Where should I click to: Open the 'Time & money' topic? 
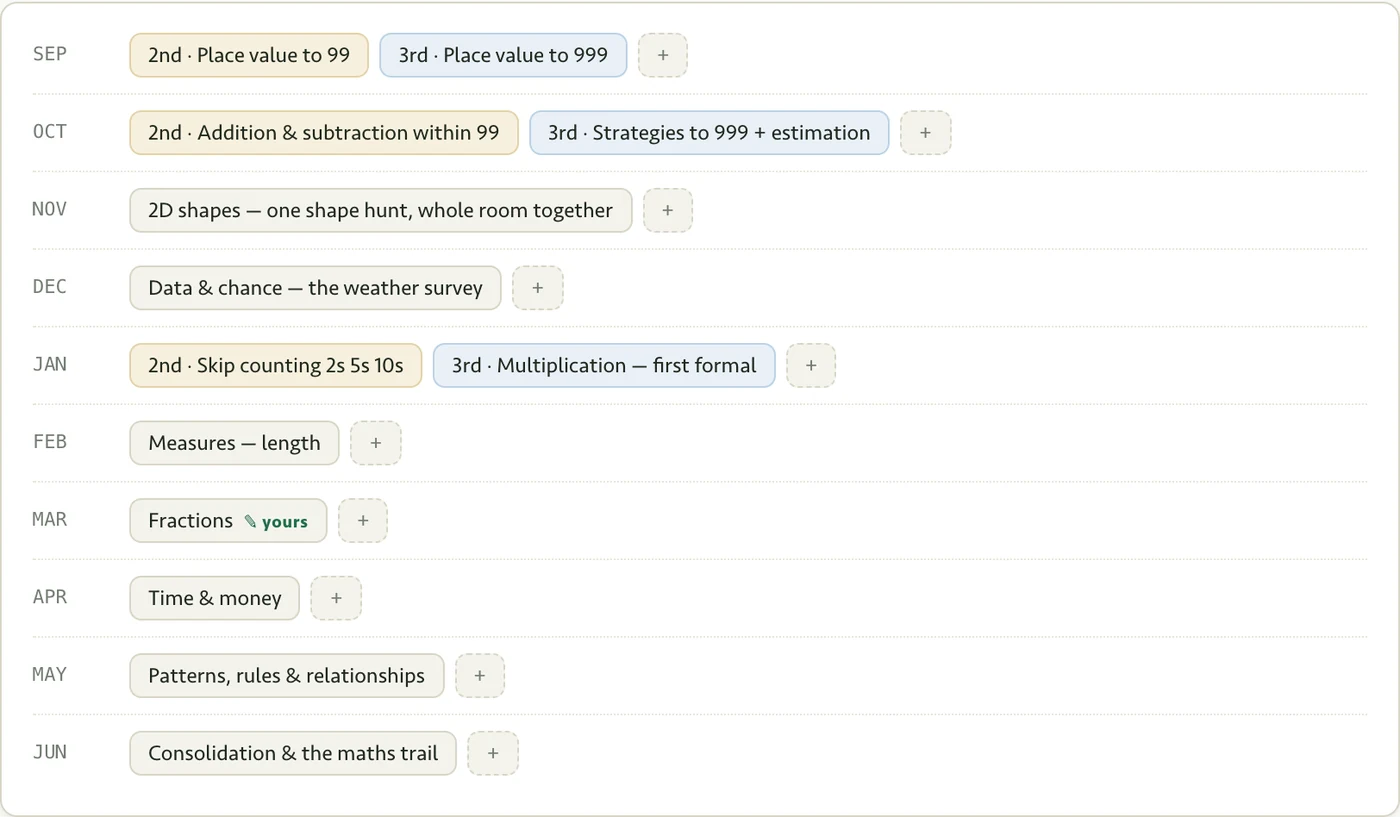coord(214,598)
